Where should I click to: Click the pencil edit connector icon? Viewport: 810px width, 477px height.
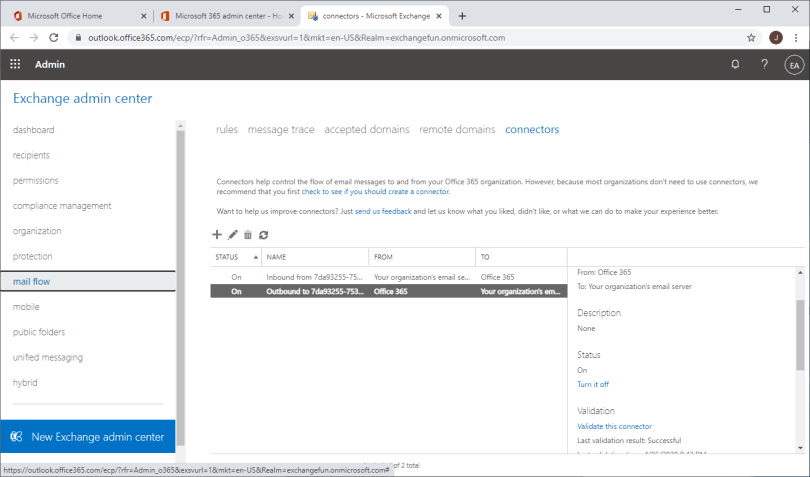pyautogui.click(x=233, y=234)
